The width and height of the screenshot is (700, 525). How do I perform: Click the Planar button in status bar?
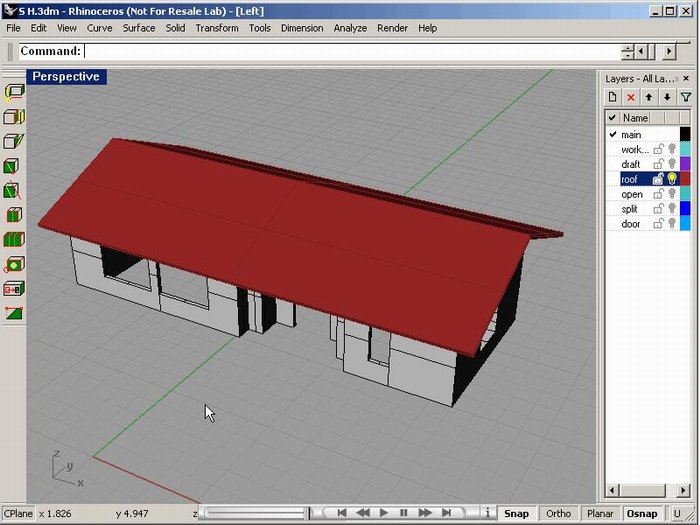600,513
